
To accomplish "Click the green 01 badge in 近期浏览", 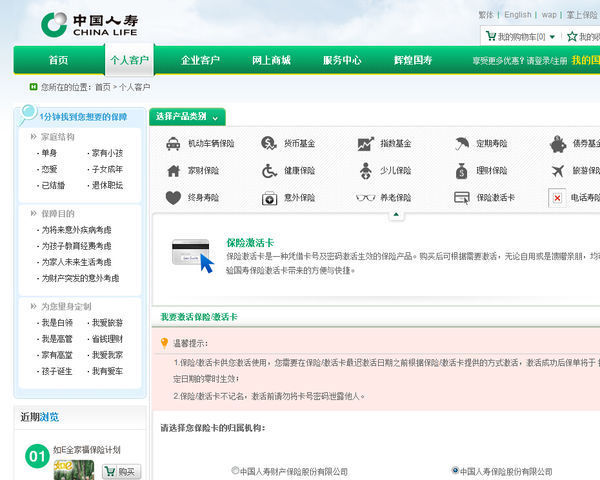I will (37, 456).
